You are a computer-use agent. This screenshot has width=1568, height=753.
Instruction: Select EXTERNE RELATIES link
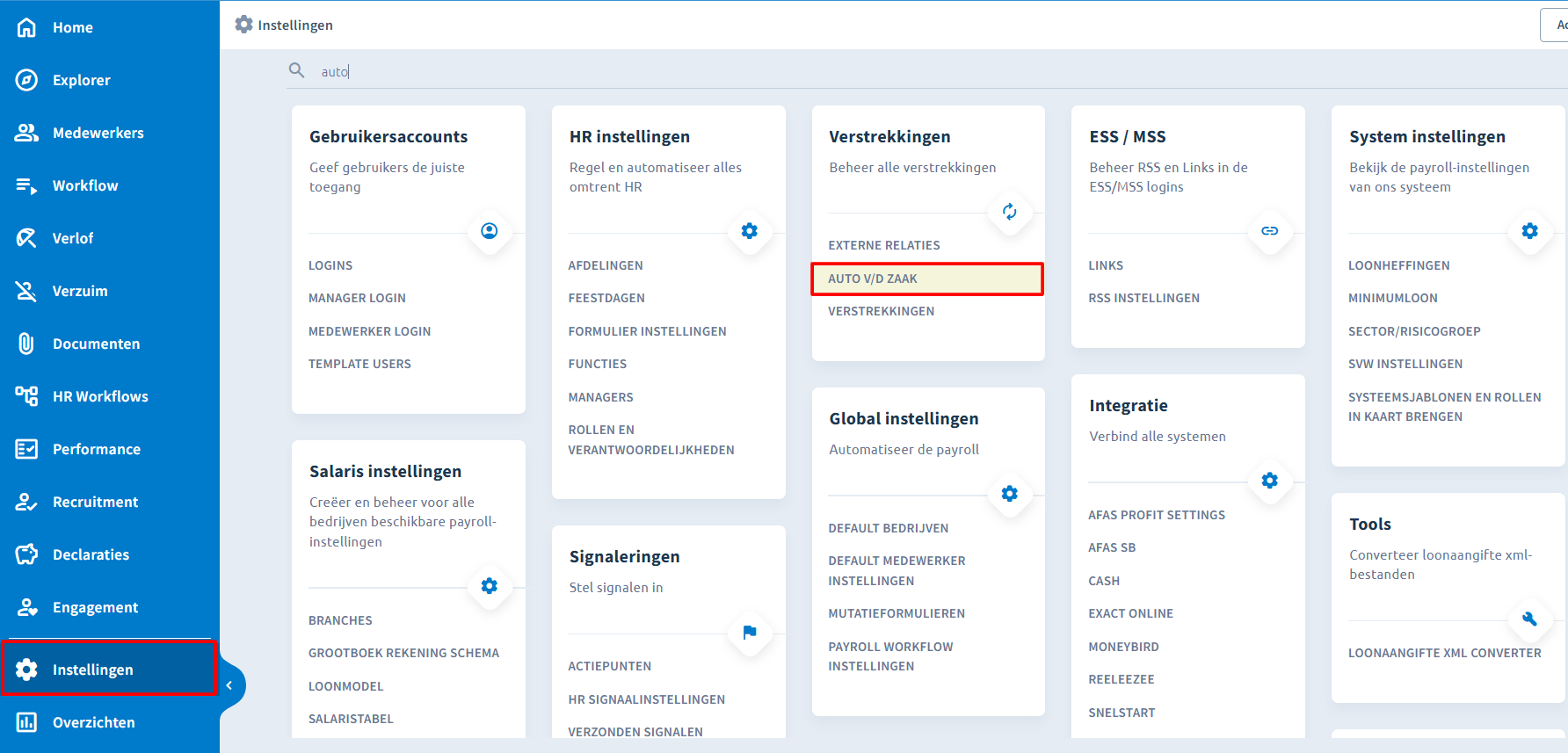(x=884, y=245)
